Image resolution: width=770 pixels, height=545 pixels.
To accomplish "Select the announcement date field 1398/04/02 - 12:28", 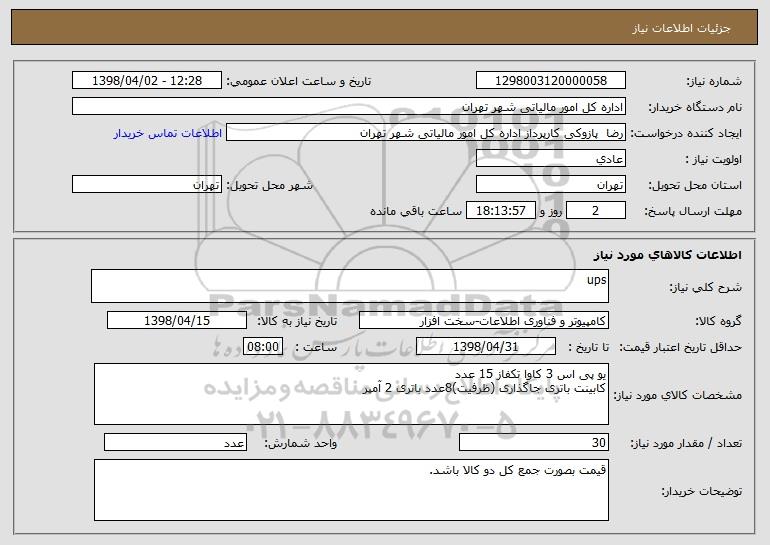I will tap(147, 80).
